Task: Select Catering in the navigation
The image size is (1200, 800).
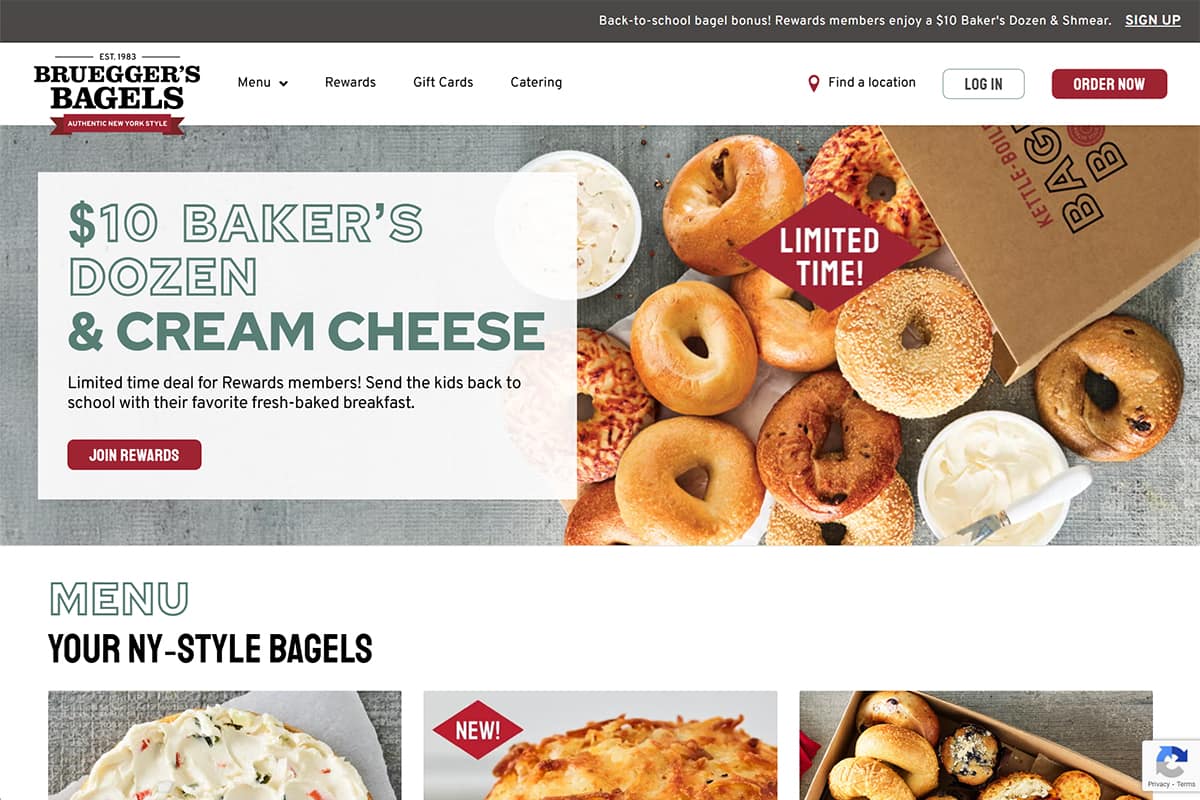Action: click(x=536, y=83)
